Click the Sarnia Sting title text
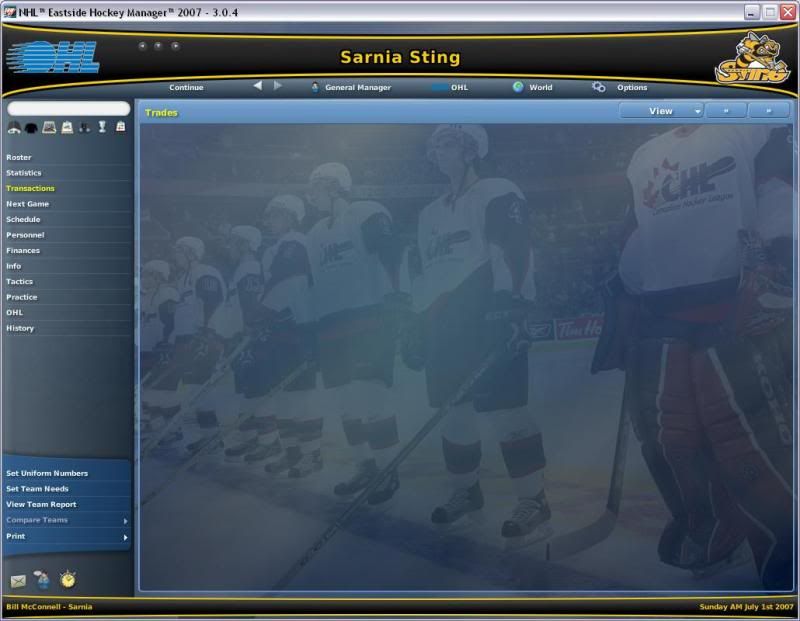Viewport: 800px width, 621px height. (400, 57)
